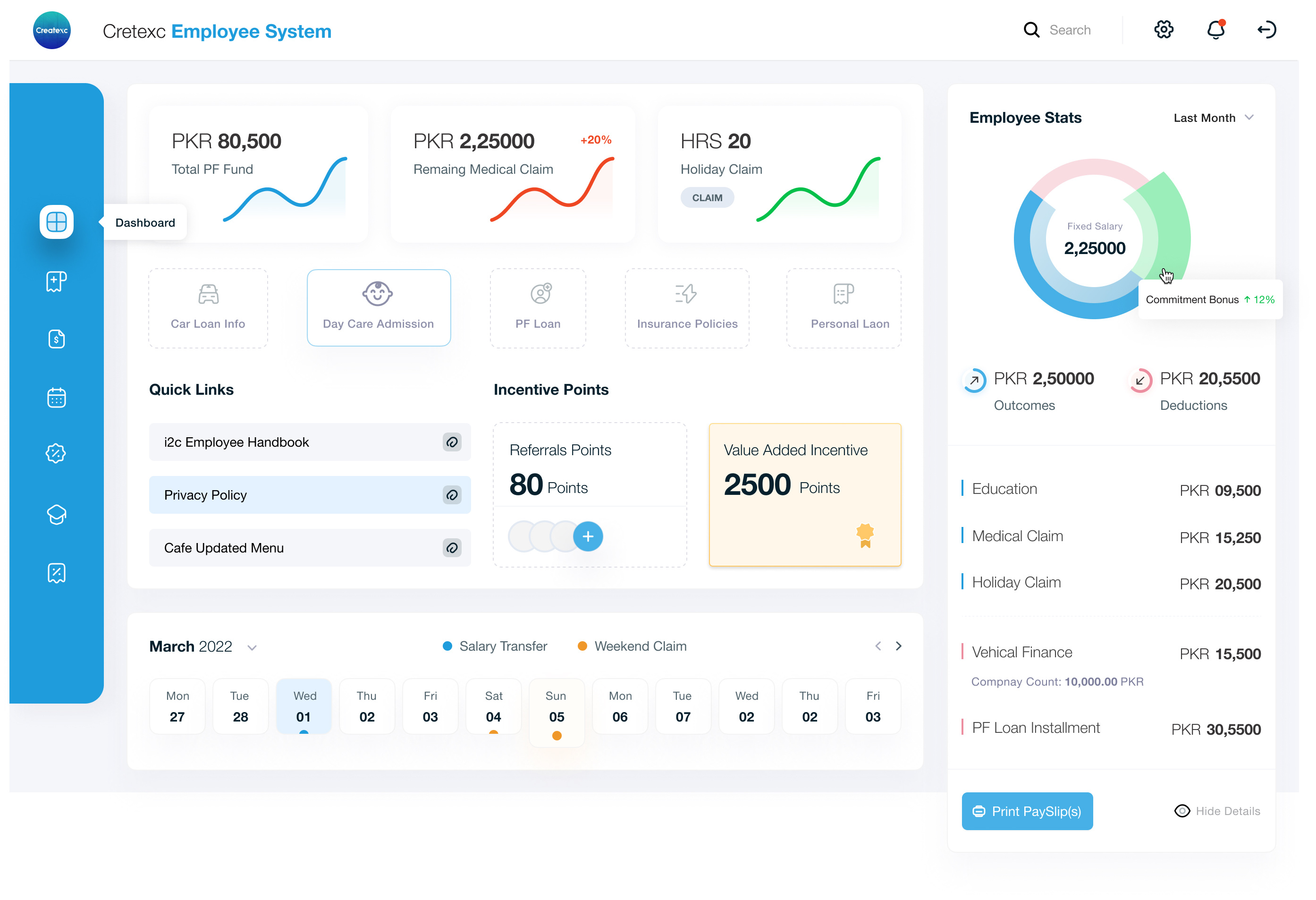Click the plus button under Referrals Points
Image resolution: width=1316 pixels, height=900 pixels.
point(588,536)
